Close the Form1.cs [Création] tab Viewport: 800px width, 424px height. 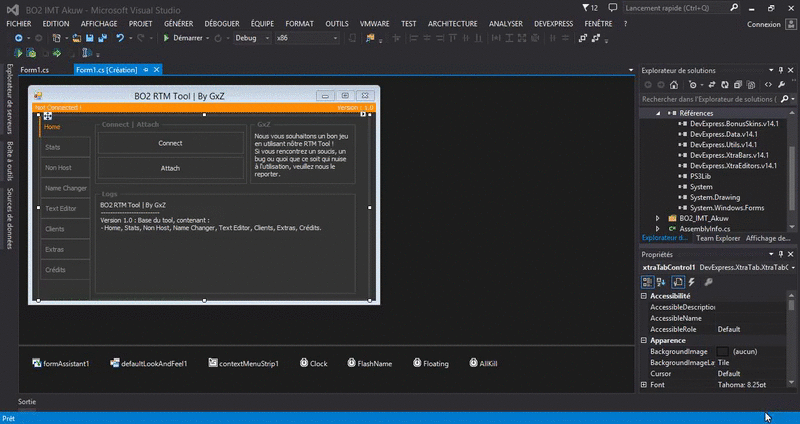pyautogui.click(x=157, y=69)
